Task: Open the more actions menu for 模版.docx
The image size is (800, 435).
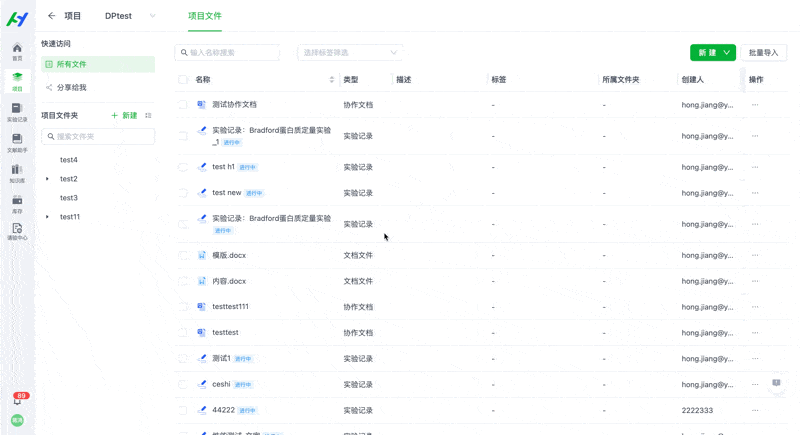Action: click(x=755, y=255)
